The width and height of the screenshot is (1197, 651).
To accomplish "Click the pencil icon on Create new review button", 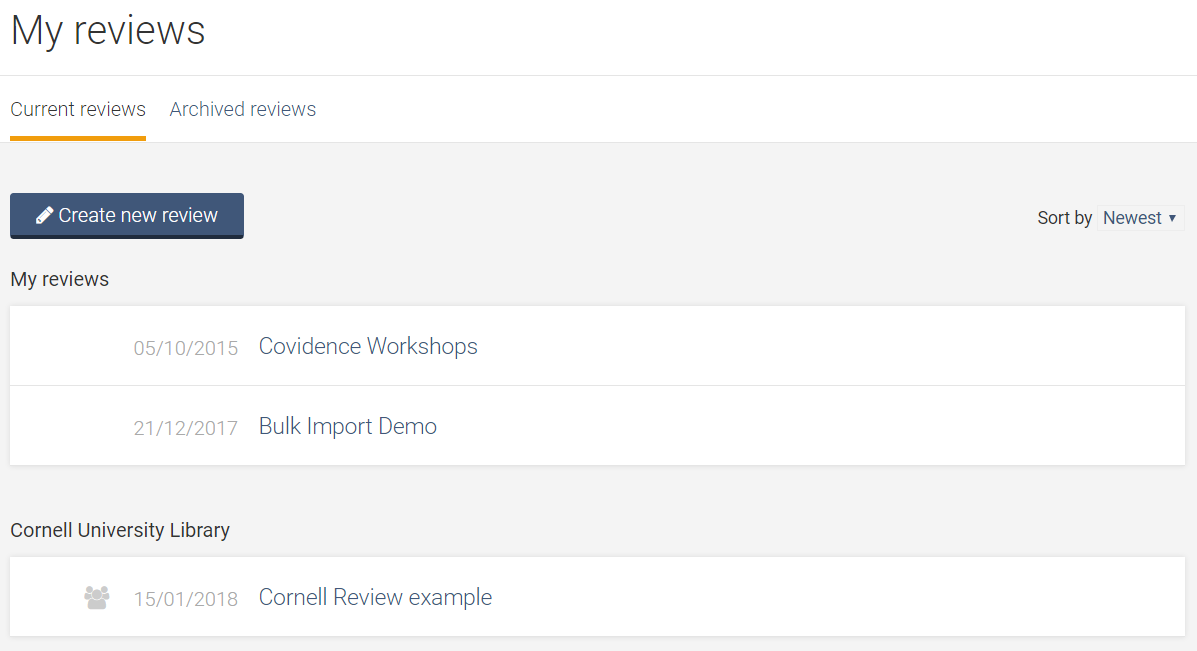I will click(x=43, y=215).
